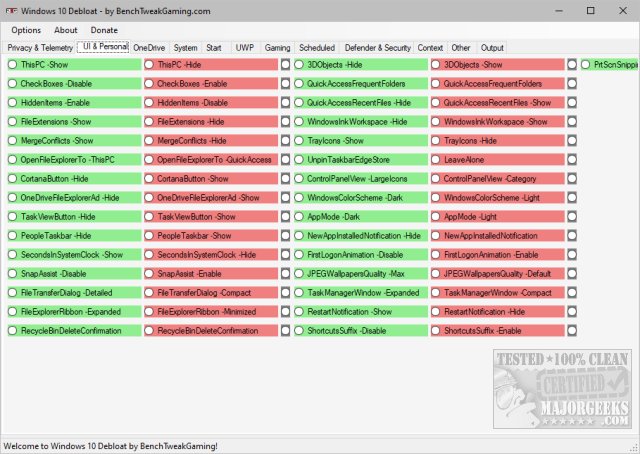Select HiddenItems -Enable radio button

[74, 102]
